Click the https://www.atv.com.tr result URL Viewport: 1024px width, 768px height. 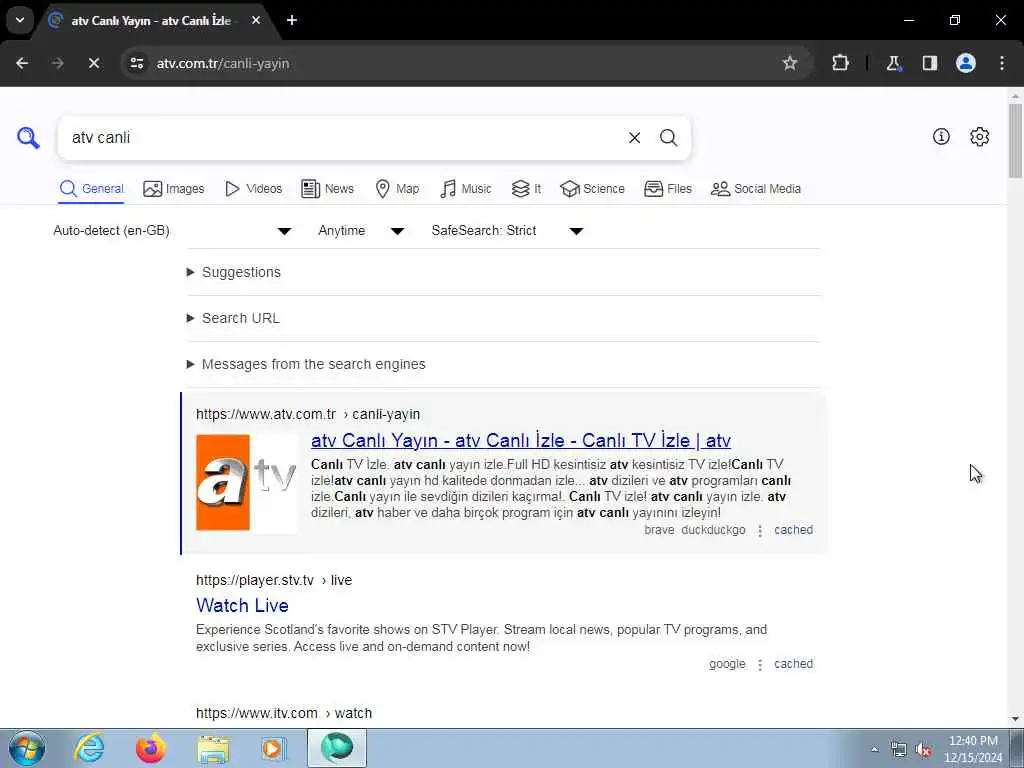click(x=308, y=414)
